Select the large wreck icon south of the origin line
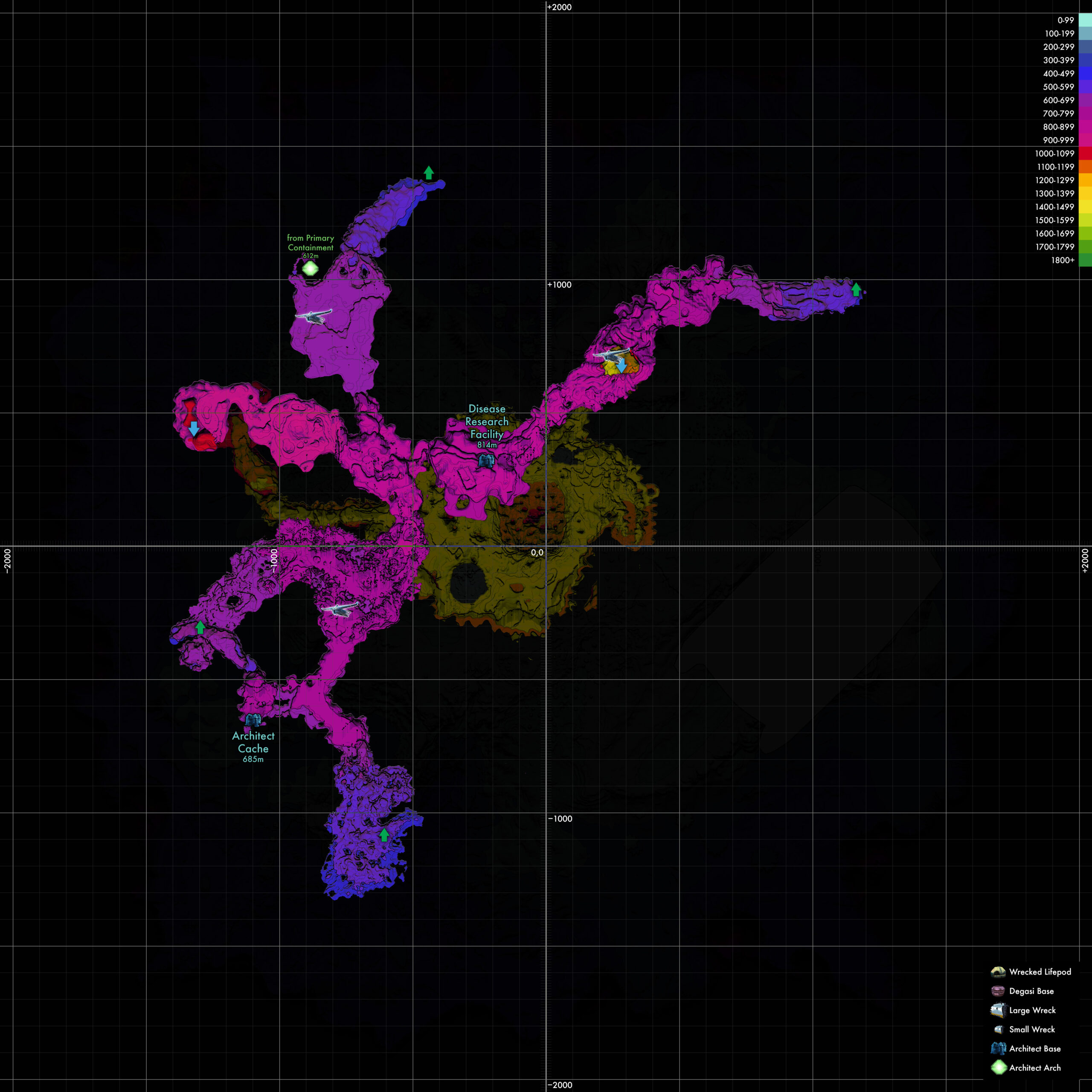Viewport: 1092px width, 1092px height. click(x=340, y=609)
